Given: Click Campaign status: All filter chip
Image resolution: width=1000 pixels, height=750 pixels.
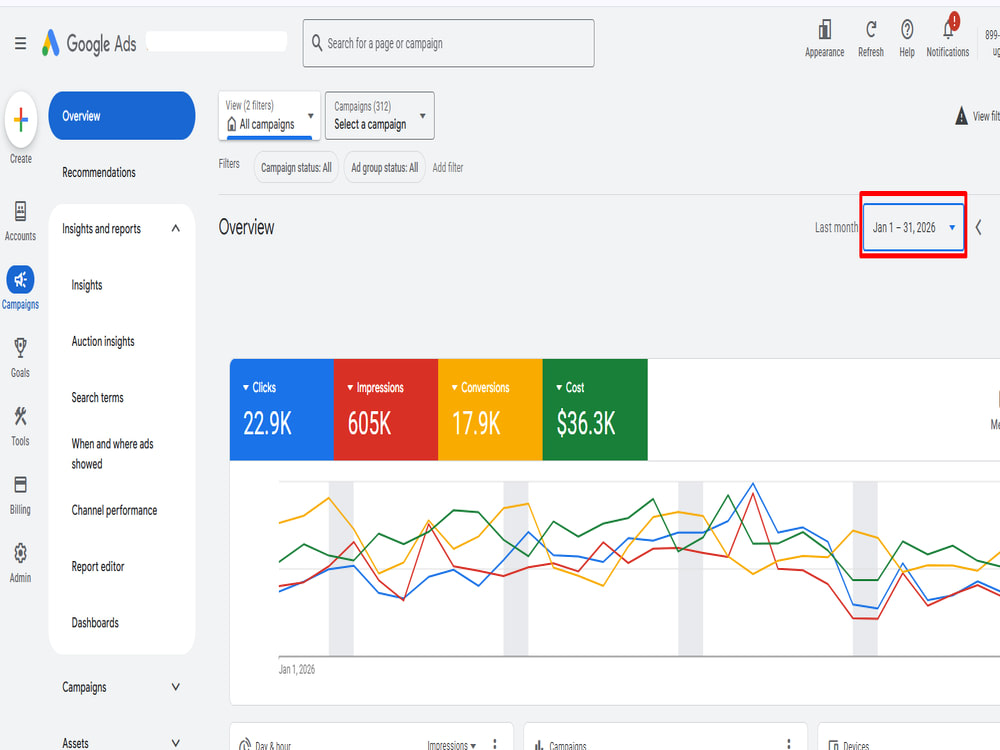Looking at the screenshot, I should click(x=296, y=167).
